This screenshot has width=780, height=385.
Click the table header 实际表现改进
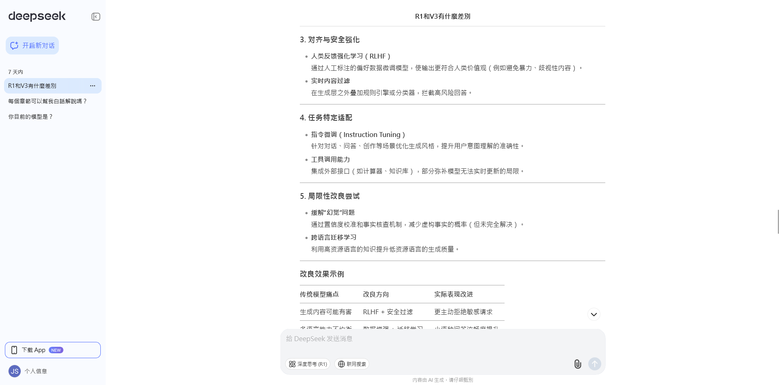tap(454, 294)
